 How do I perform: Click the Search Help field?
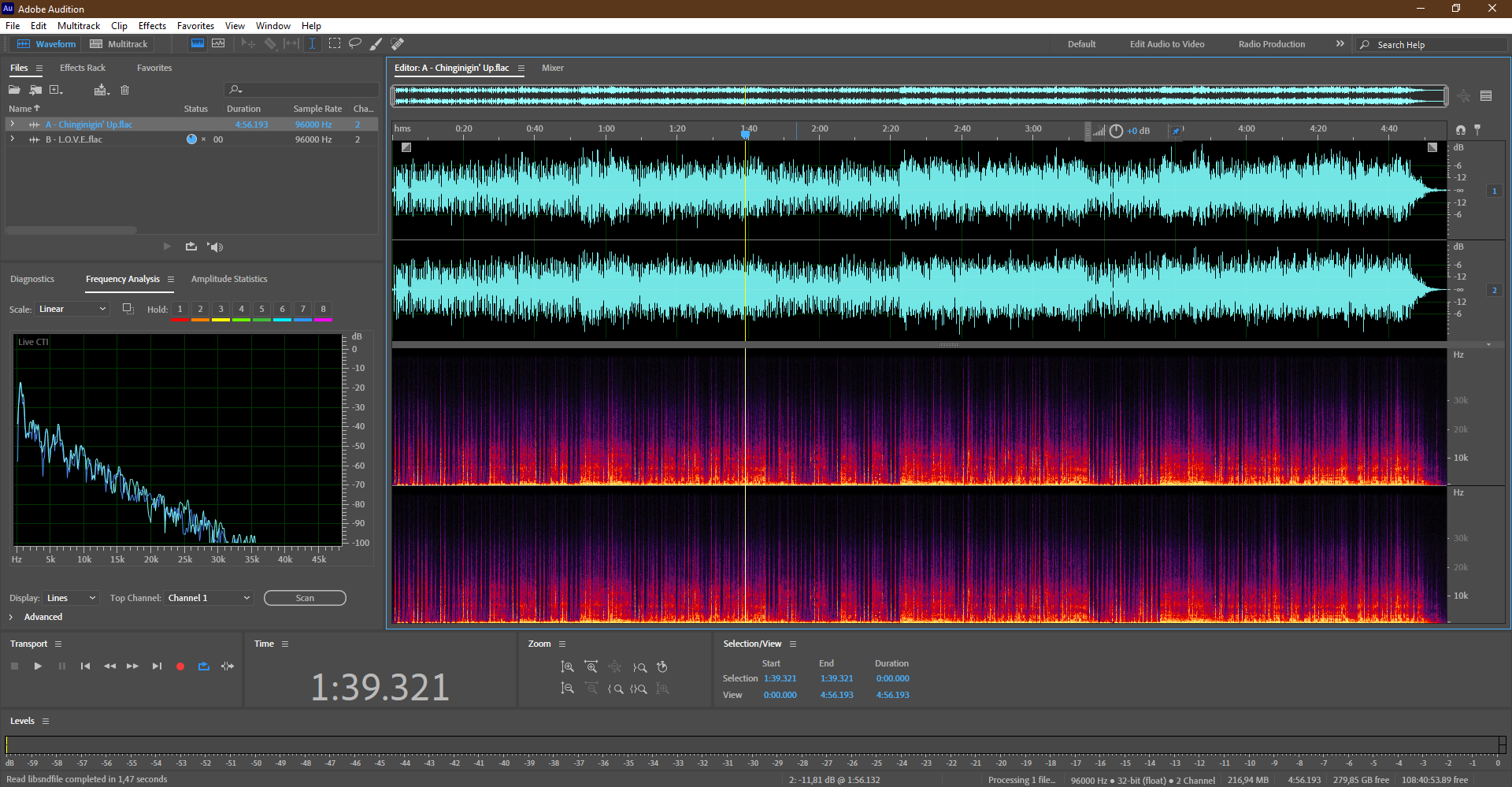tap(1433, 45)
